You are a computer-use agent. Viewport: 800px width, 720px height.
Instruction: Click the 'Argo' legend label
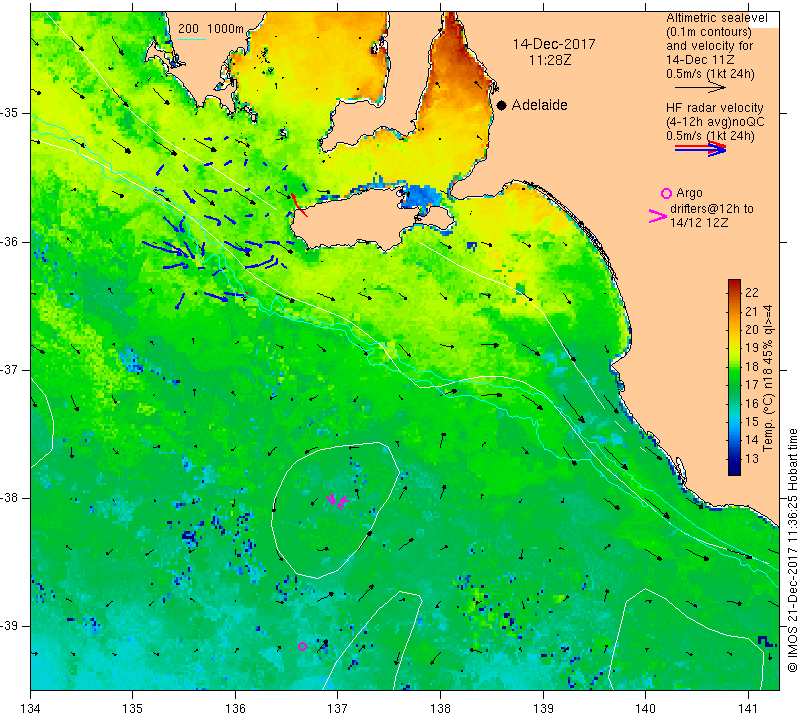(x=689, y=193)
